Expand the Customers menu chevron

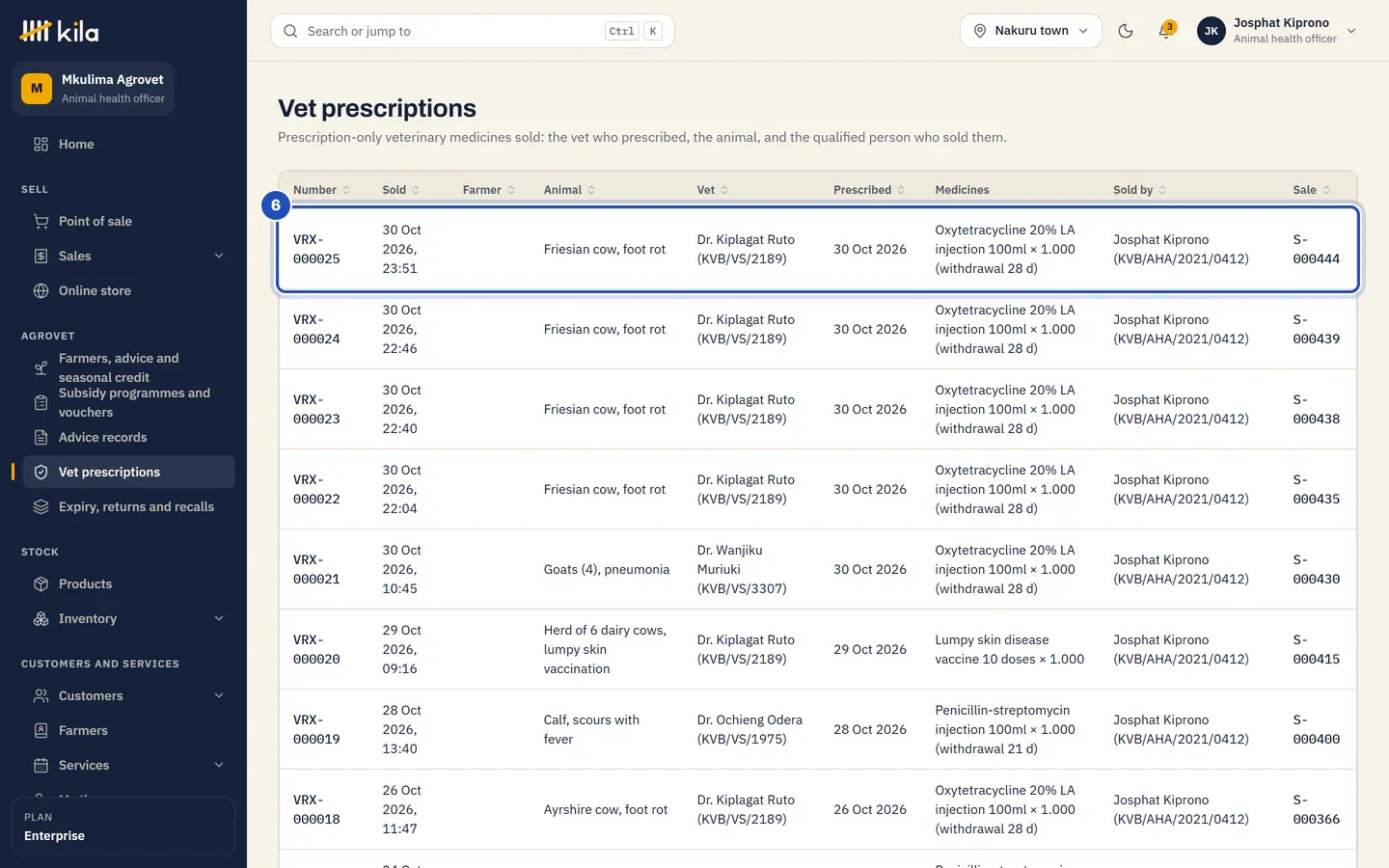click(219, 695)
